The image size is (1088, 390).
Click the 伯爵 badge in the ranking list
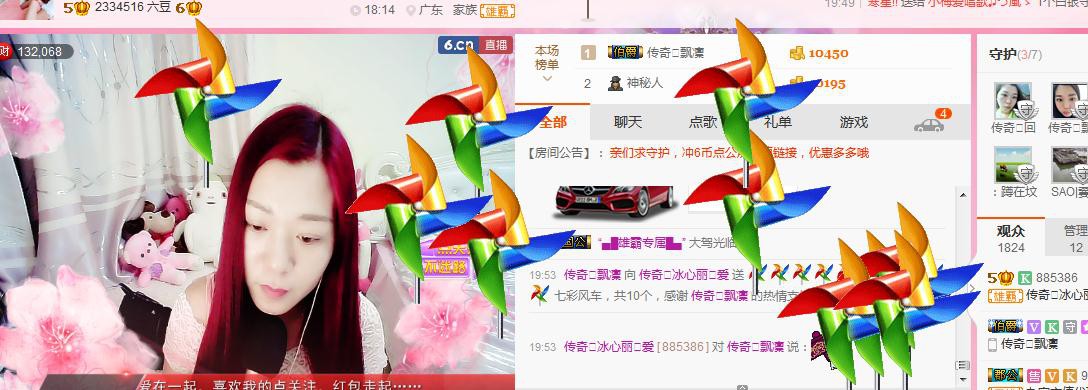click(625, 52)
